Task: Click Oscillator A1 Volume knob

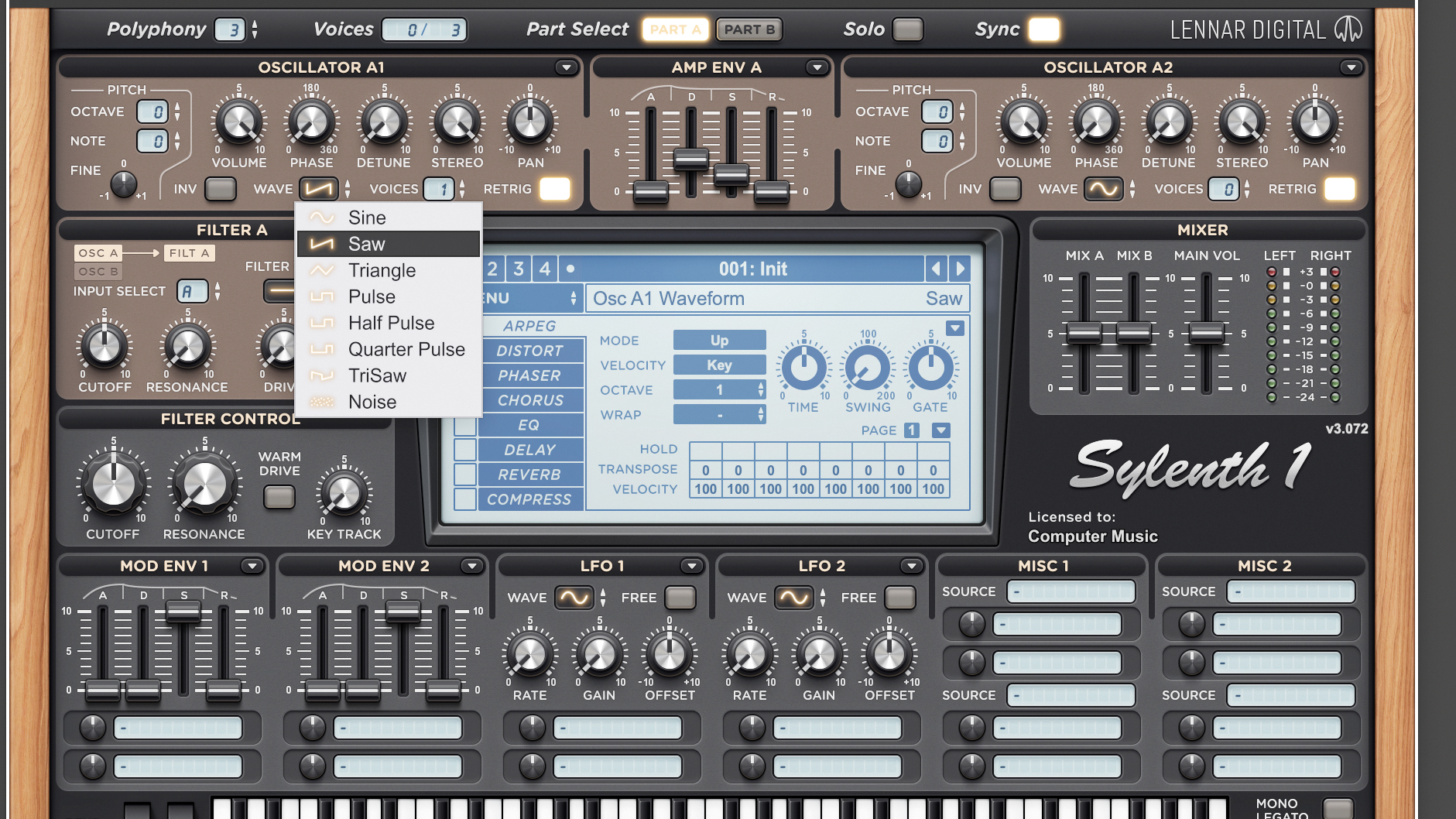Action: click(239, 122)
